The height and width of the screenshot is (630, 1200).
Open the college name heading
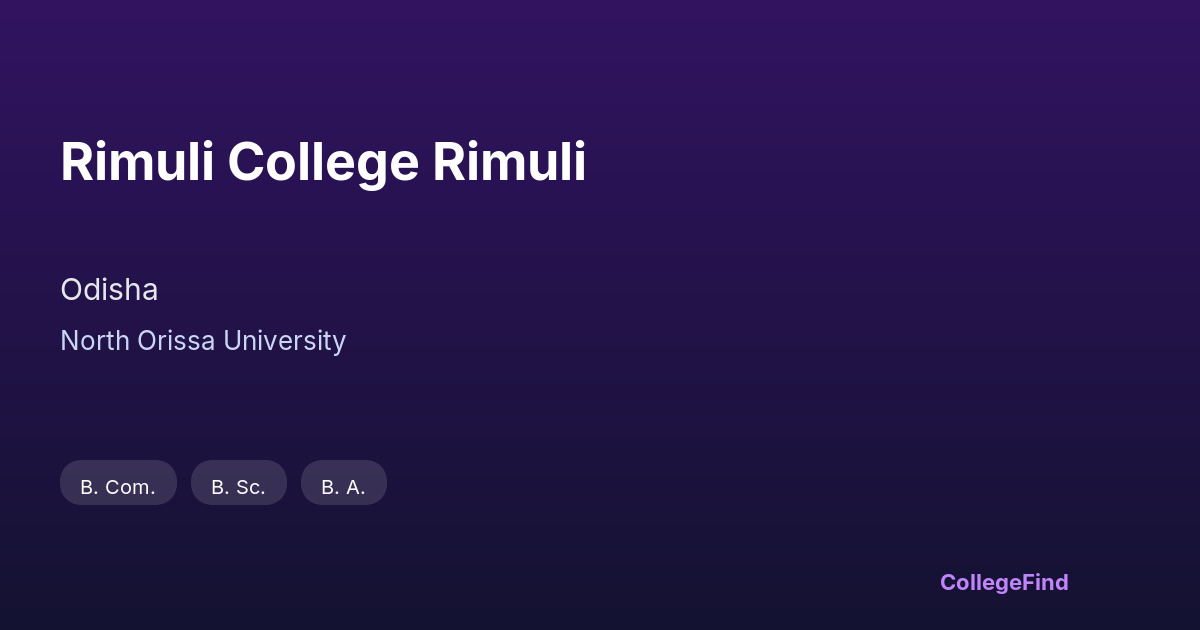[x=323, y=162]
